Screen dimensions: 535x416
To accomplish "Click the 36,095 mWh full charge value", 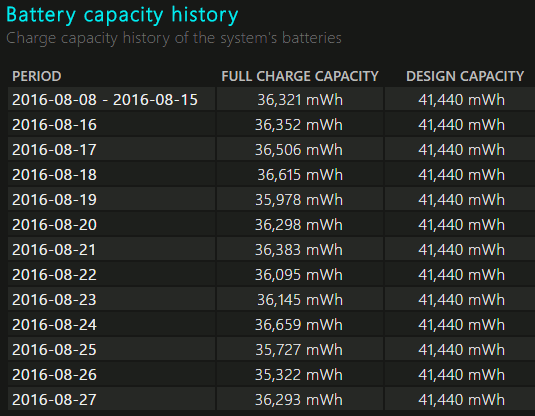I will click(299, 274).
